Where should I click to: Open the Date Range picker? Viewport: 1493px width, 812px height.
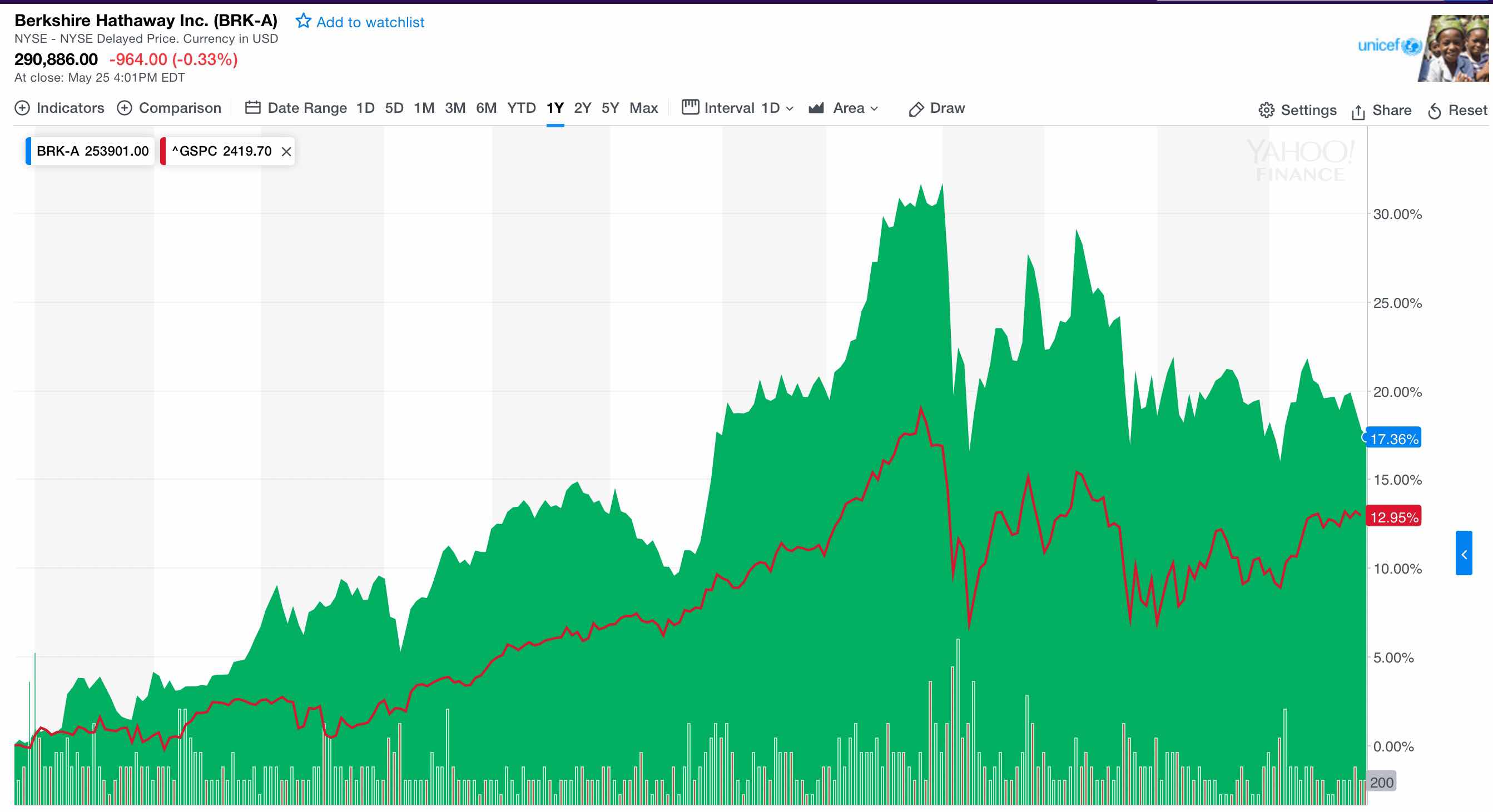tap(307, 108)
